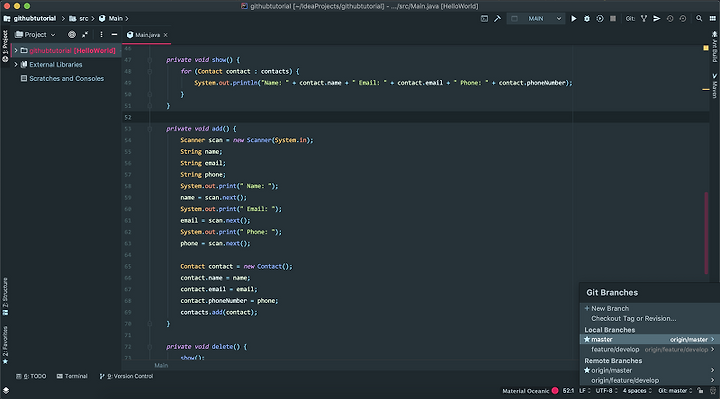Open the 6: TODO tool window
The width and height of the screenshot is (720, 399).
[31, 376]
